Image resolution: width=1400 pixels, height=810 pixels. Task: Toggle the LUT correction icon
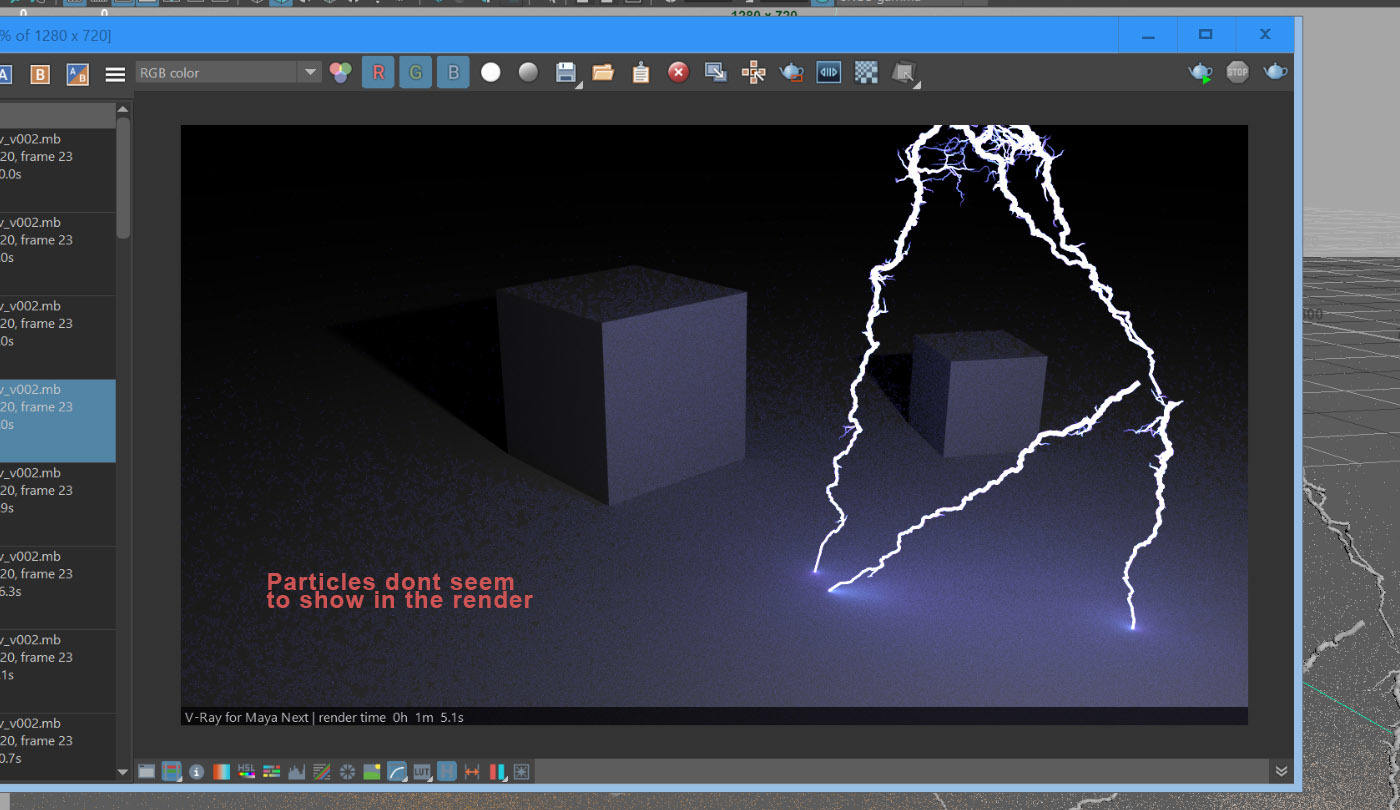tap(422, 771)
